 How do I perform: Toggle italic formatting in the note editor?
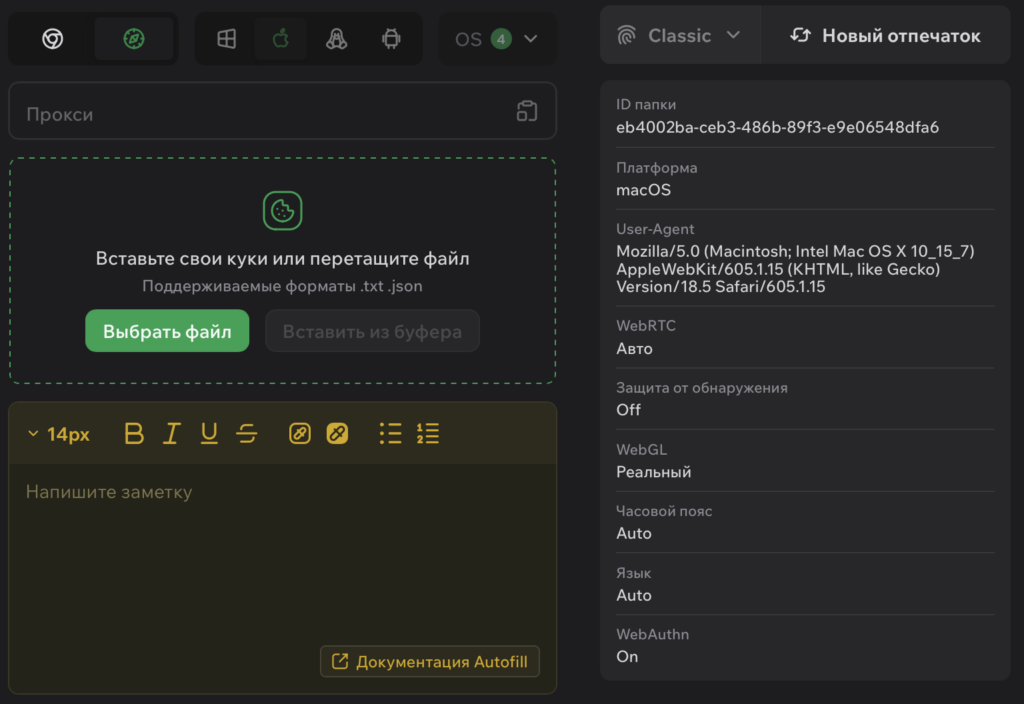coord(171,433)
